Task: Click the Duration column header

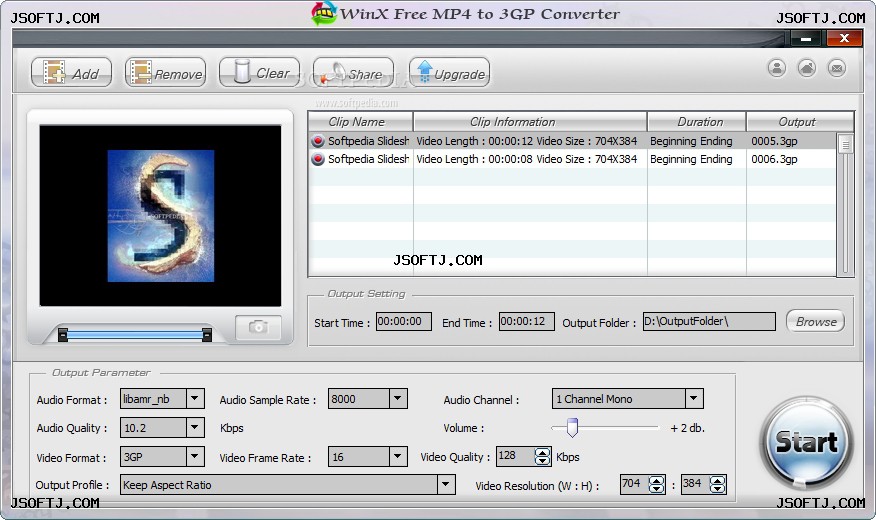Action: point(697,121)
